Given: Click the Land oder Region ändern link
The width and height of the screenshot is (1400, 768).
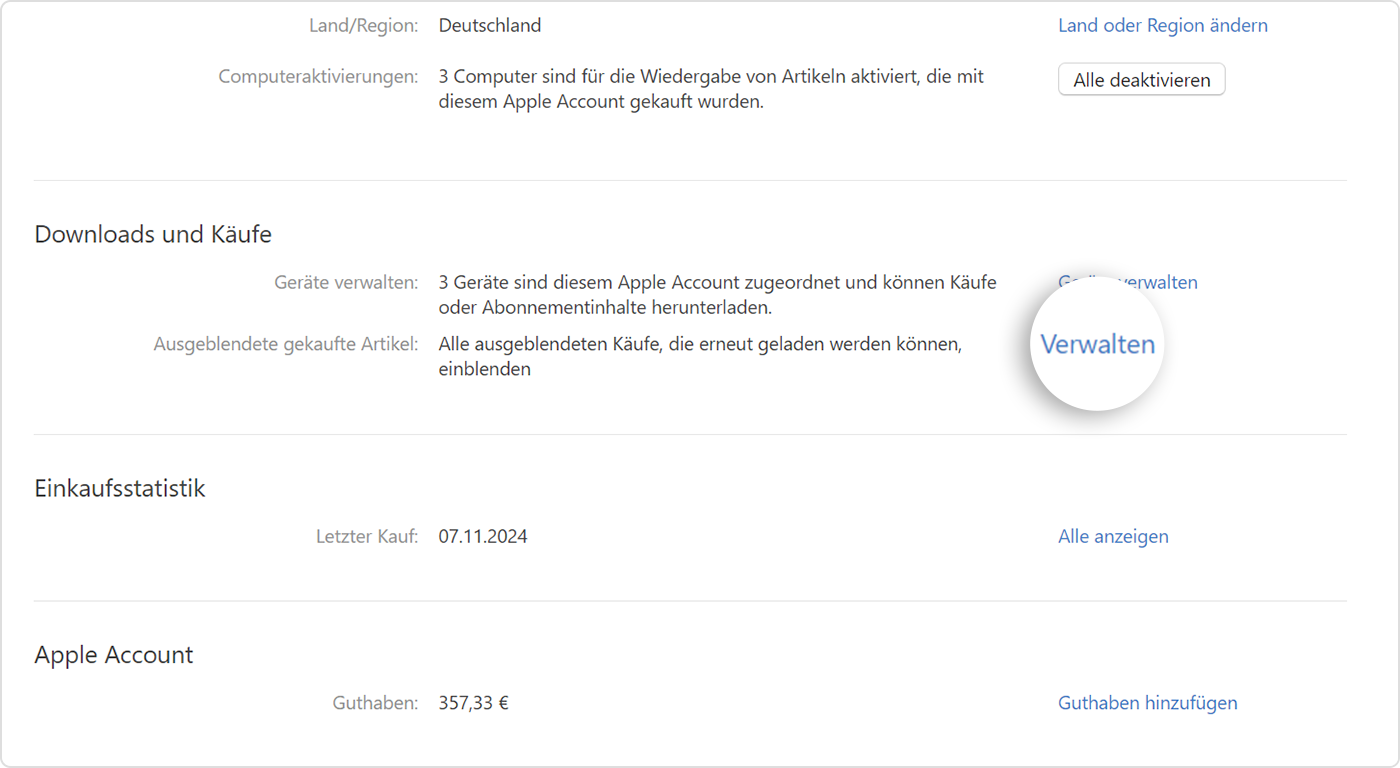Looking at the screenshot, I should [1162, 25].
